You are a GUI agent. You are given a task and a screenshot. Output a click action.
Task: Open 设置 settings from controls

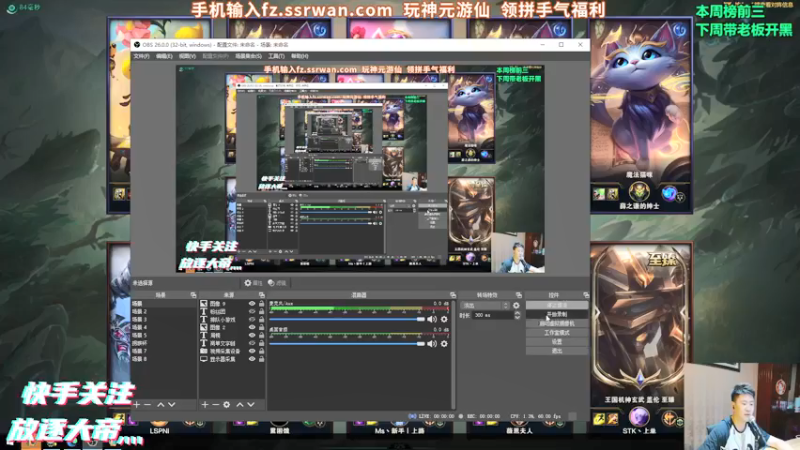tap(557, 342)
